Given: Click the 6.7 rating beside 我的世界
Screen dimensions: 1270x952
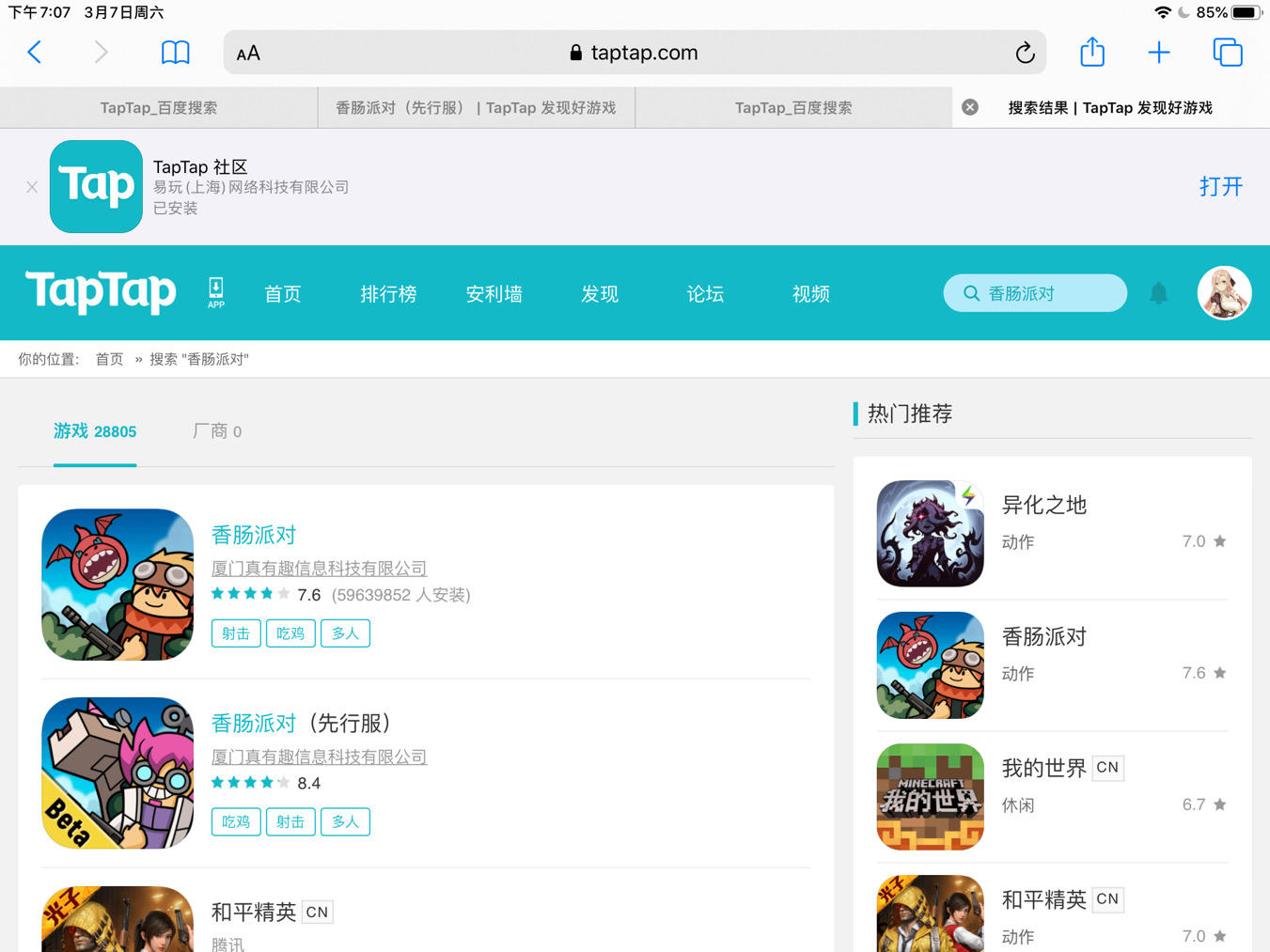Looking at the screenshot, I should (x=1194, y=804).
